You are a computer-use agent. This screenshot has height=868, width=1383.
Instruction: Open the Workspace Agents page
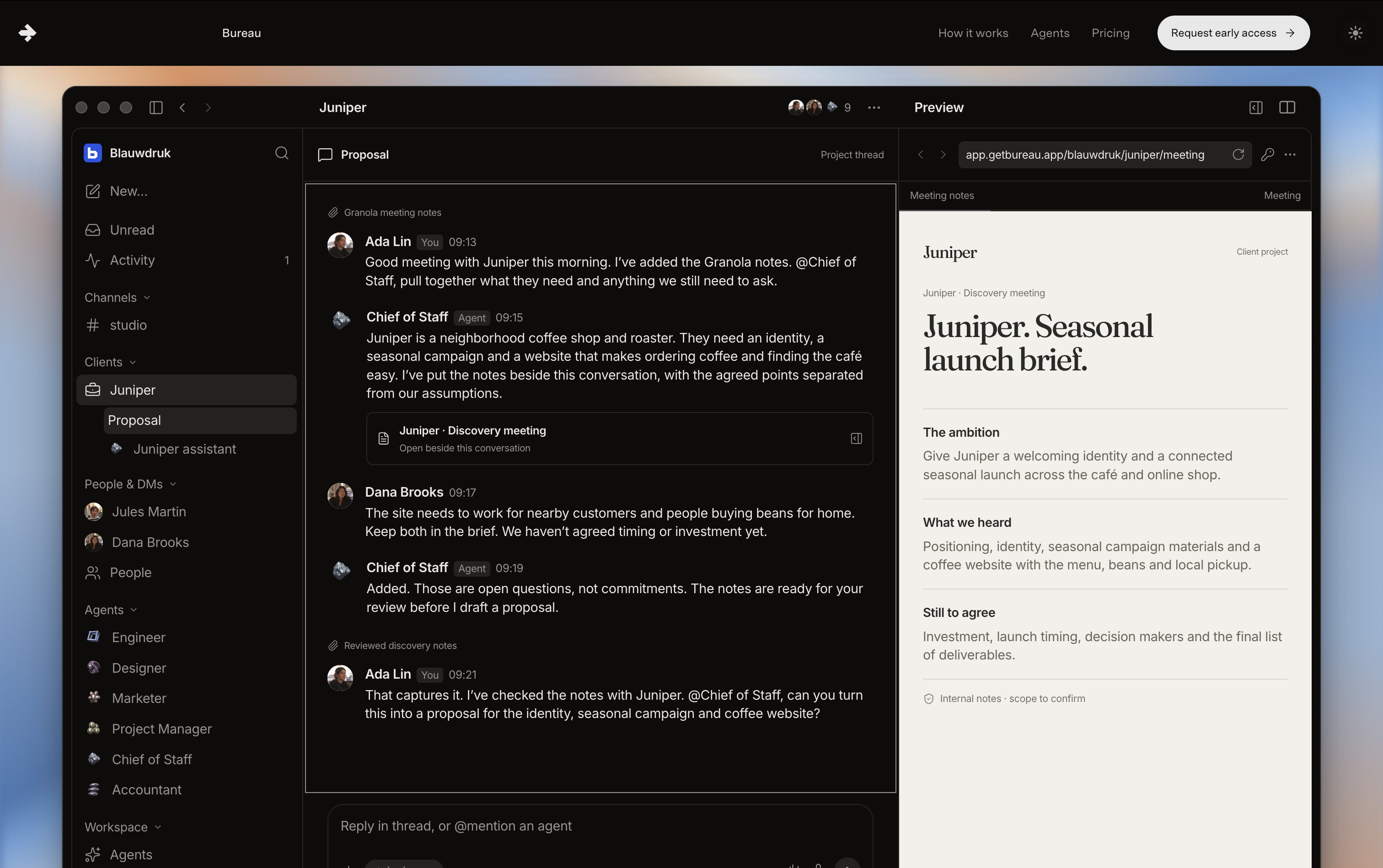[187, 854]
